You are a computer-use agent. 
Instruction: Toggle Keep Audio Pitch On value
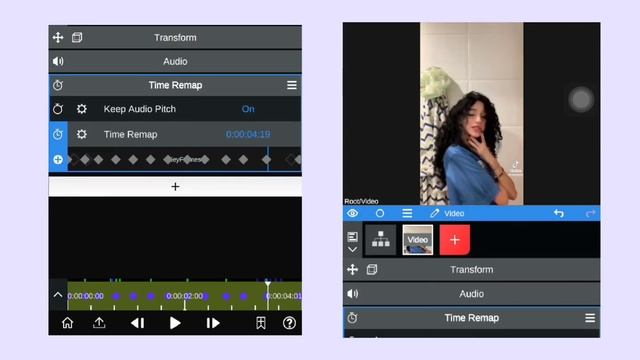click(x=248, y=109)
